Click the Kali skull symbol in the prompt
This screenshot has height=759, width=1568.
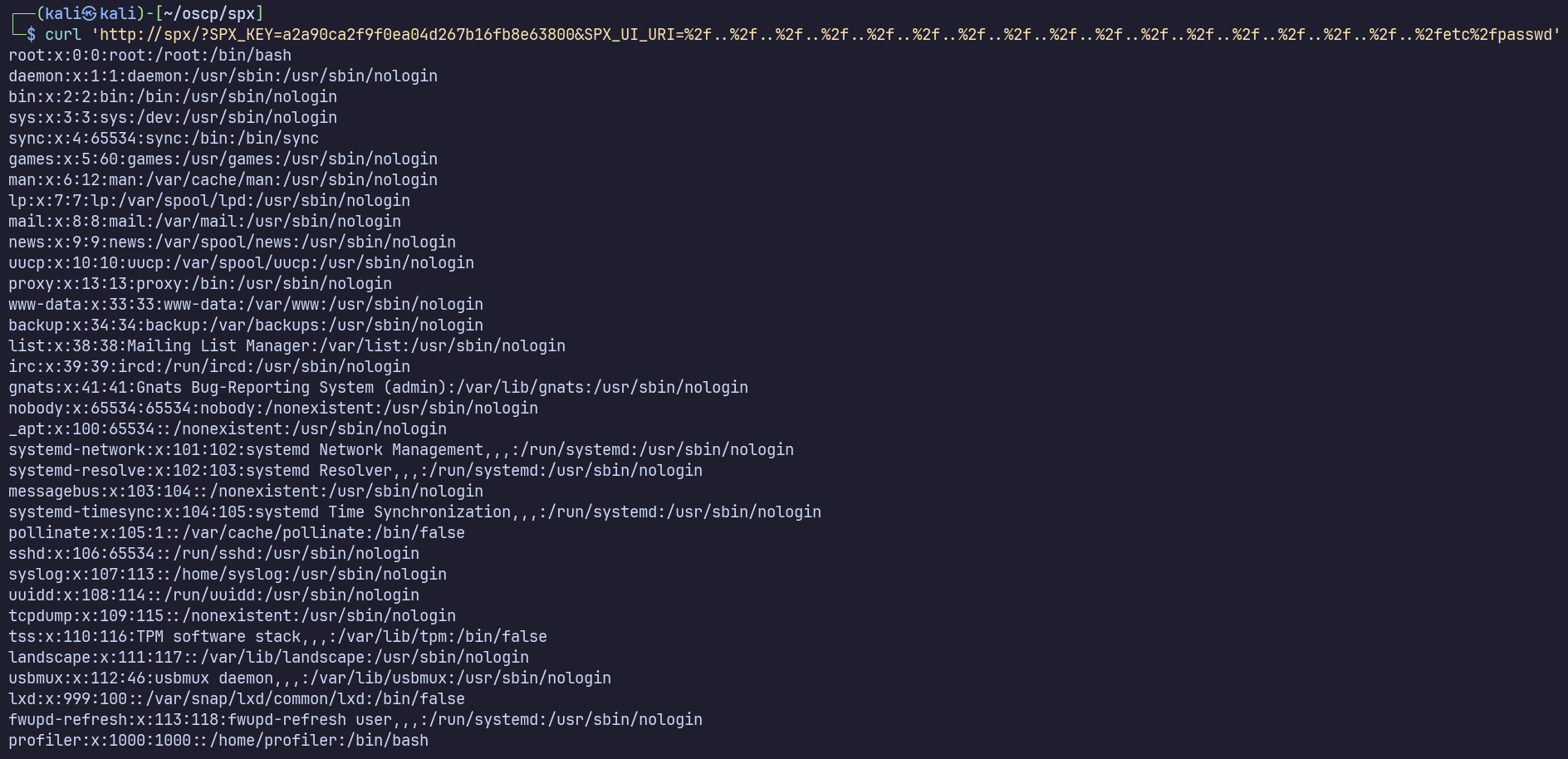[90, 13]
